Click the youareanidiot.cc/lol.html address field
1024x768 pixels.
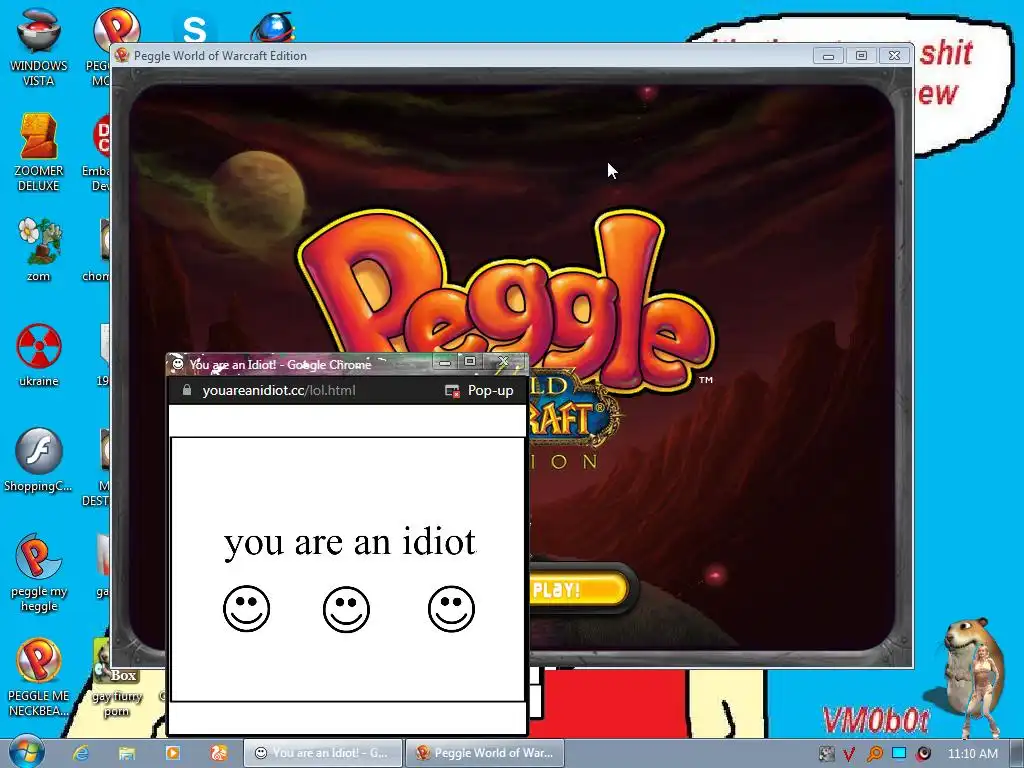point(279,391)
